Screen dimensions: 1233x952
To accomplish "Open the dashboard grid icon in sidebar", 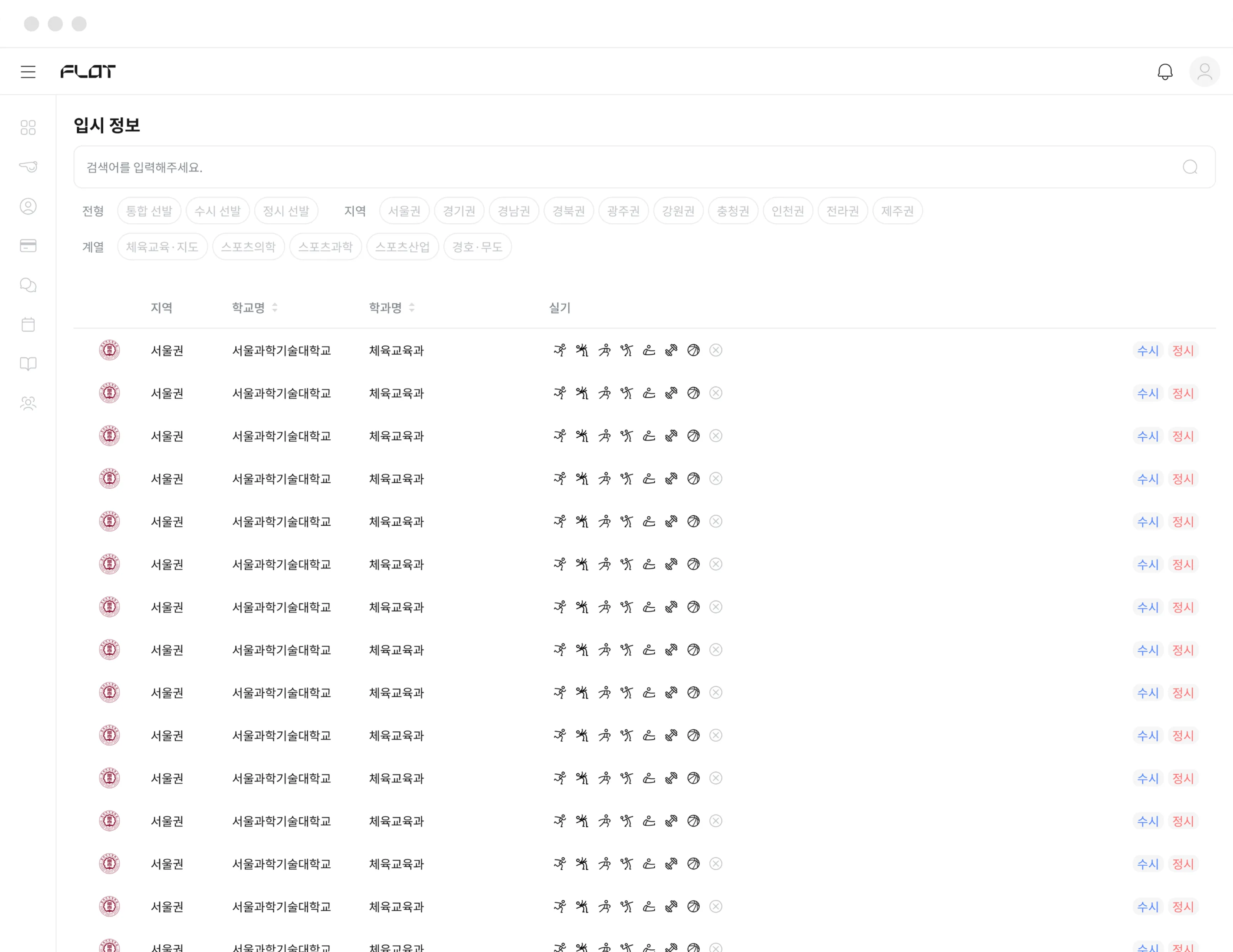I will [28, 127].
